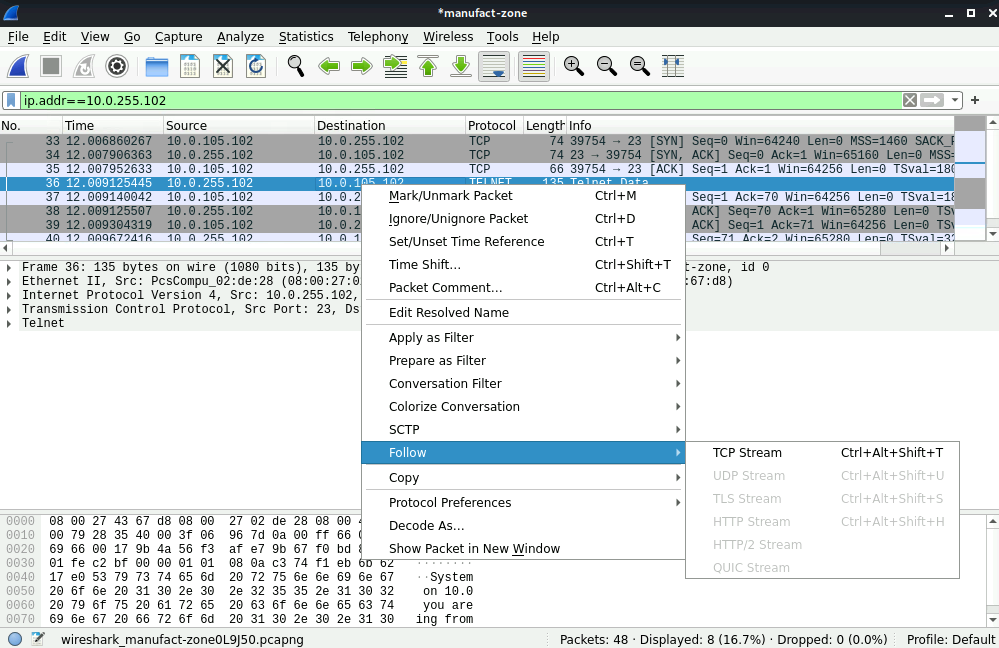Open the Copy submenu

(523, 478)
